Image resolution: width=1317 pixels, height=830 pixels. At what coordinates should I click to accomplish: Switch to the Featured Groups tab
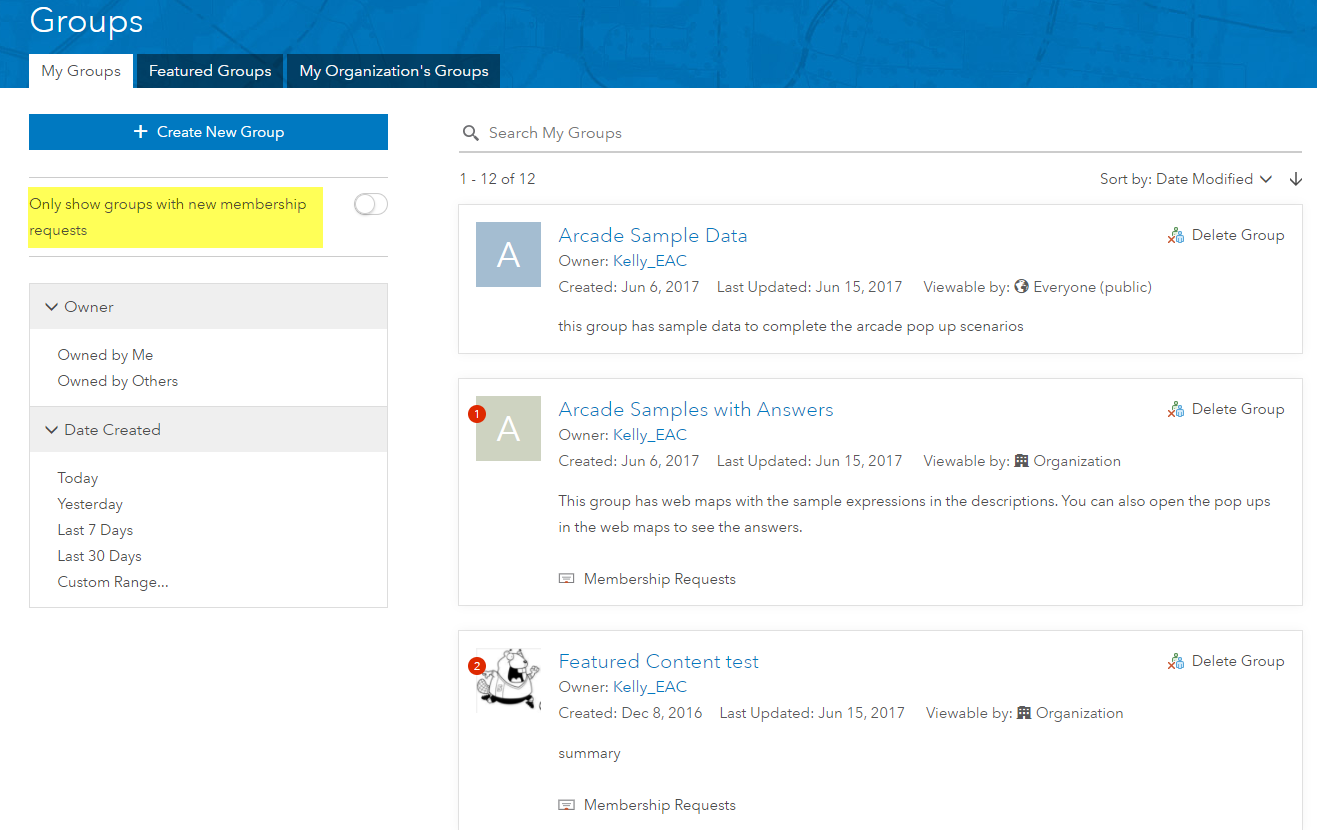pyautogui.click(x=210, y=71)
